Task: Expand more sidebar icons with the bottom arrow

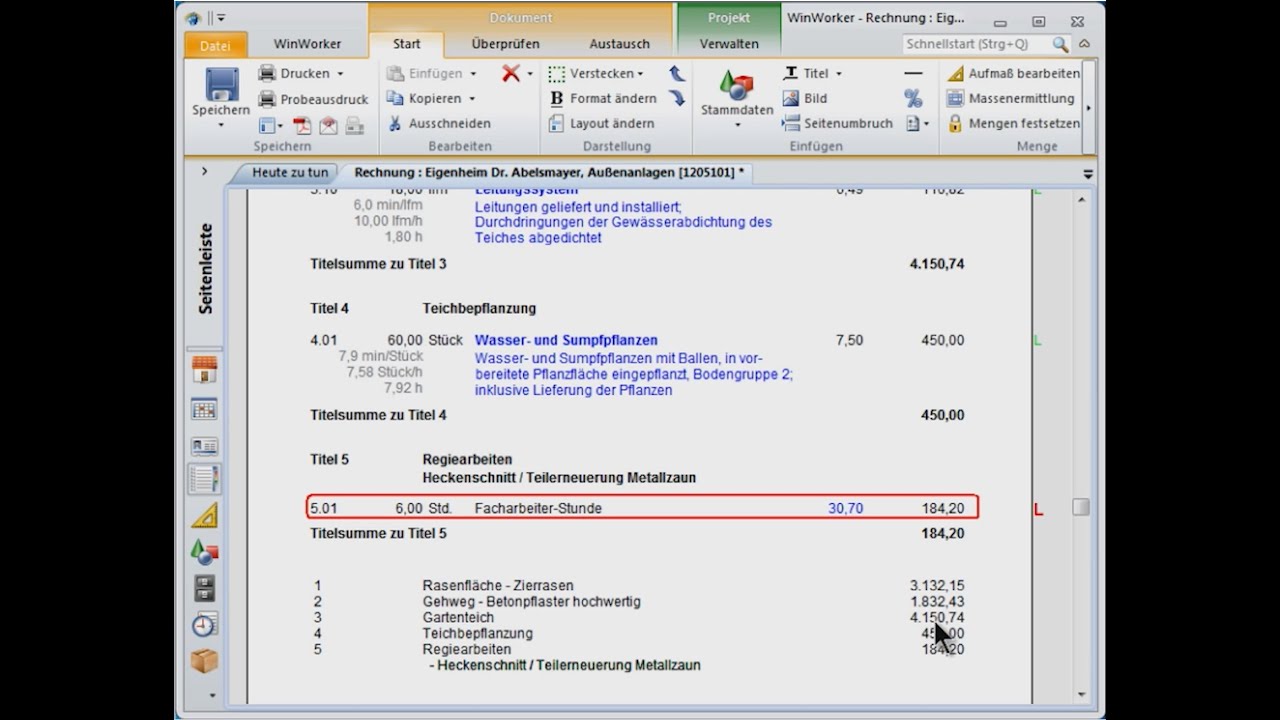Action: (211, 695)
